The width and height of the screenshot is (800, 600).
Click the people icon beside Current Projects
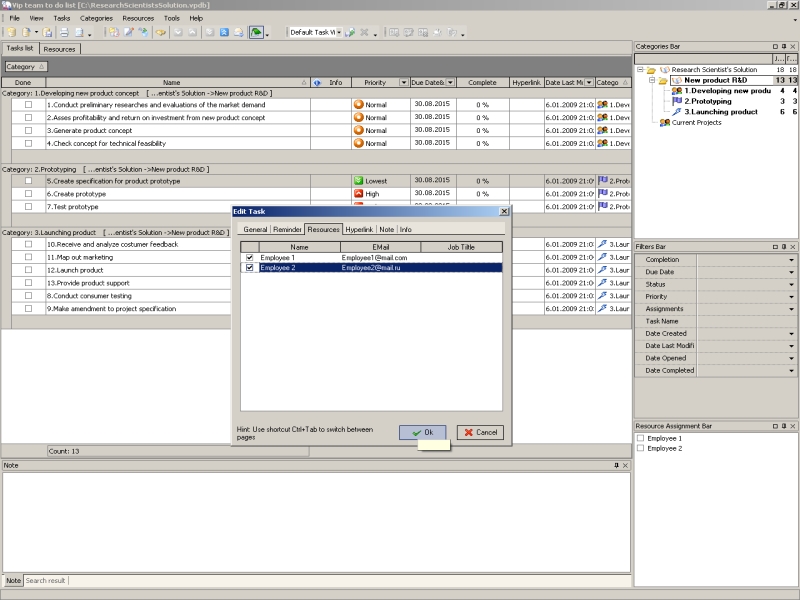click(x=664, y=122)
